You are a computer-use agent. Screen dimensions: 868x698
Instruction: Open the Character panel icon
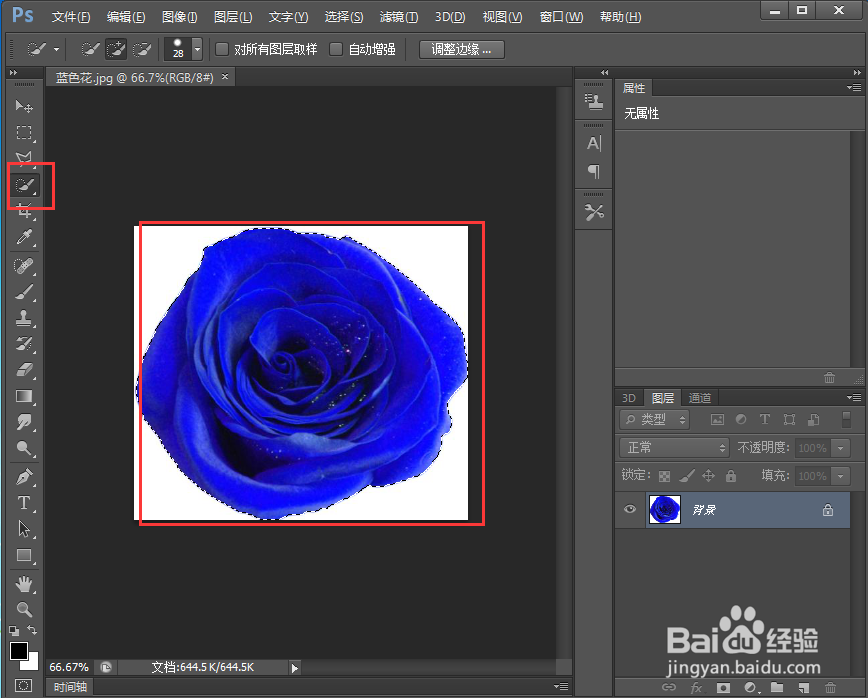pos(593,144)
